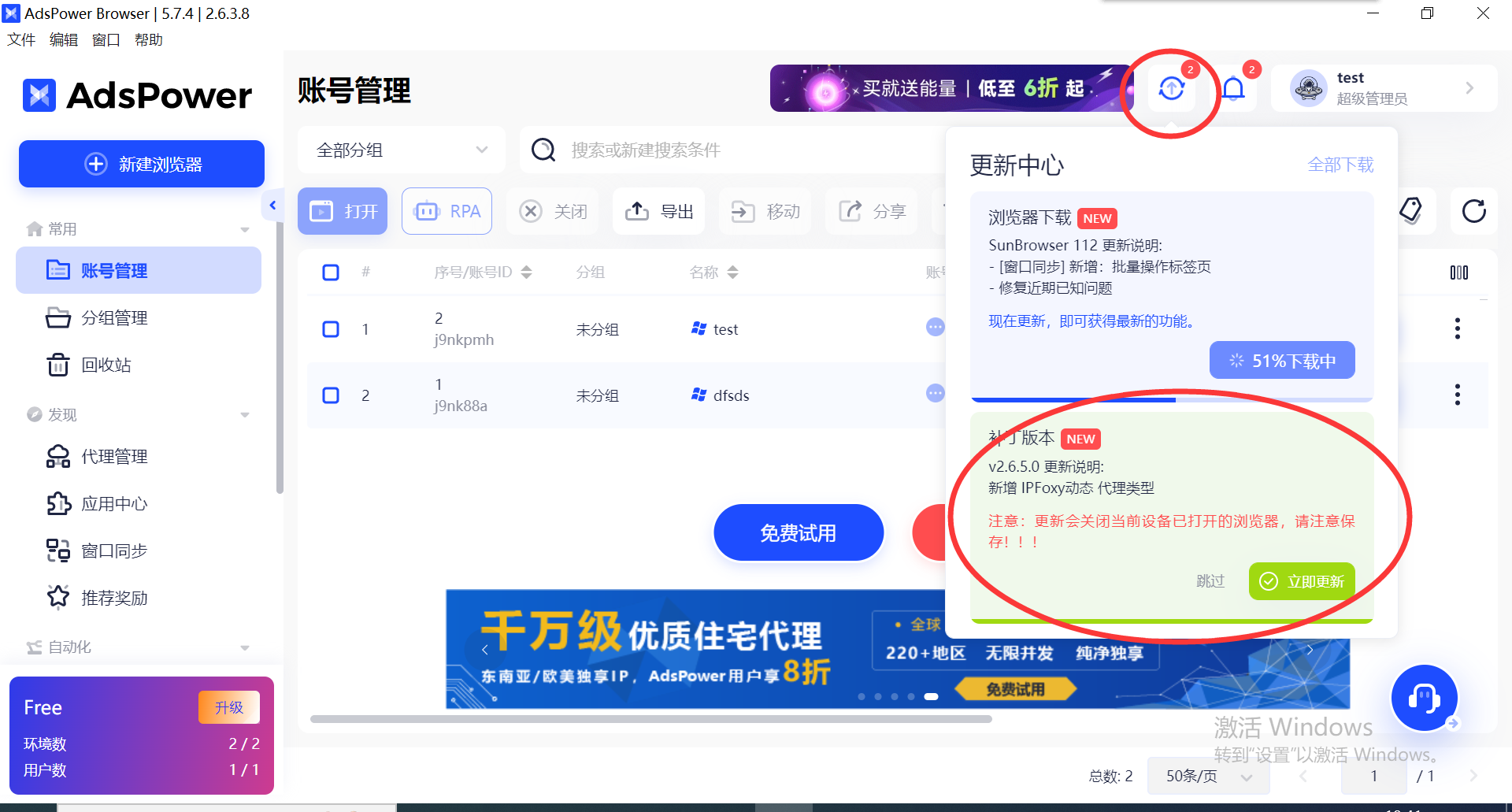The image size is (1512, 812).
Task: Open the customer support headset chat
Action: [1424, 698]
